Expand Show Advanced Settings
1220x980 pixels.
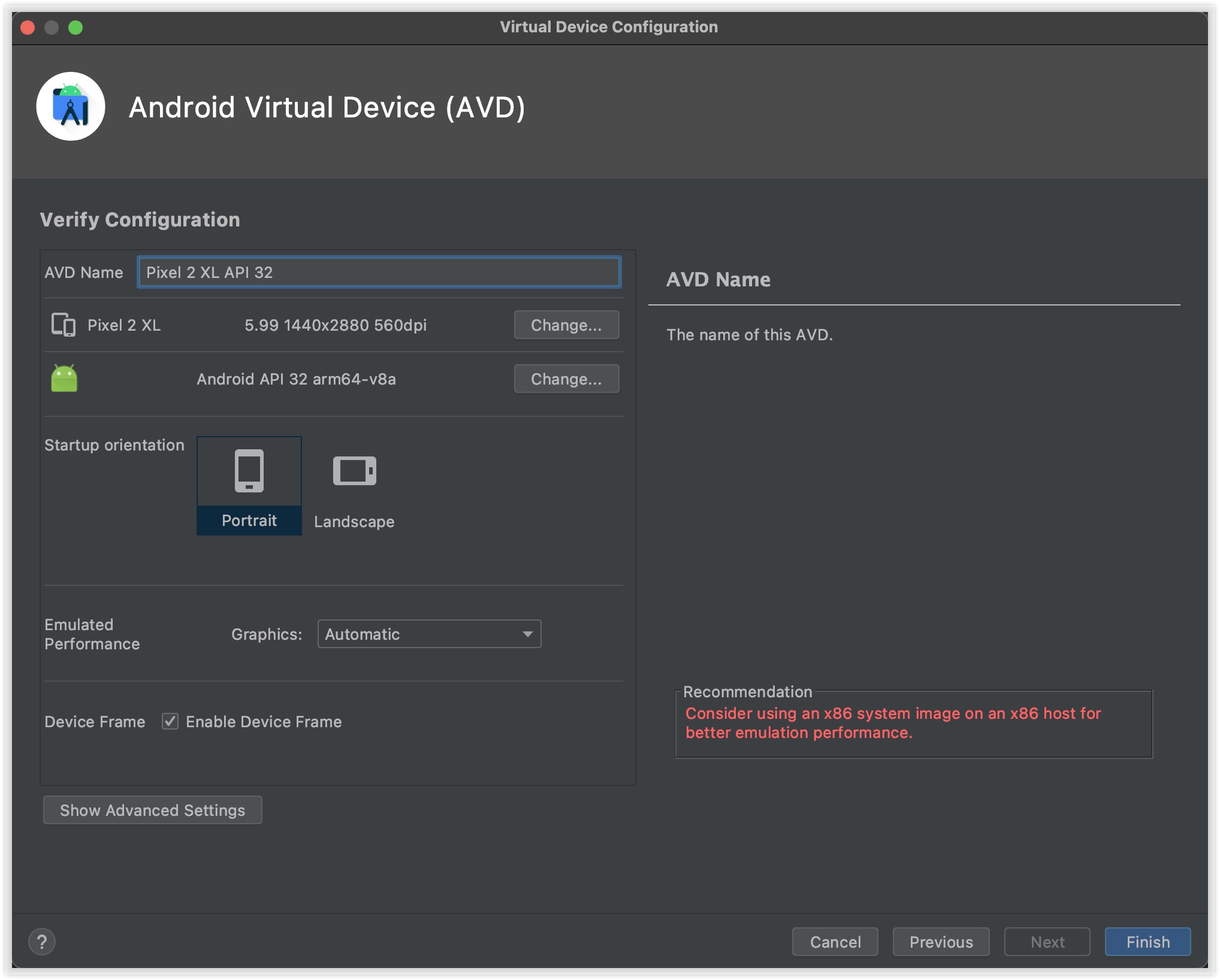[152, 810]
